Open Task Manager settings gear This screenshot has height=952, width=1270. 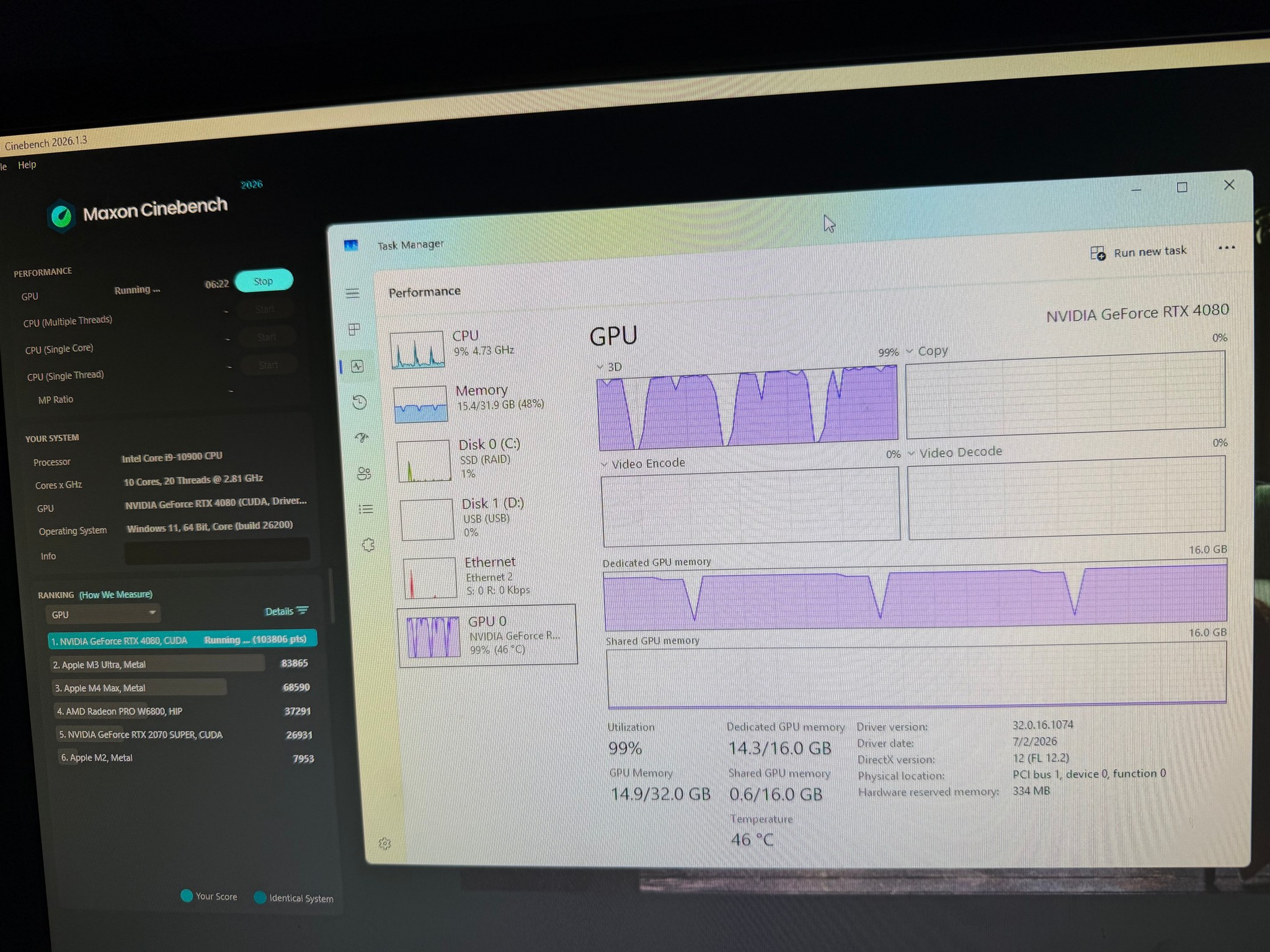(x=384, y=844)
